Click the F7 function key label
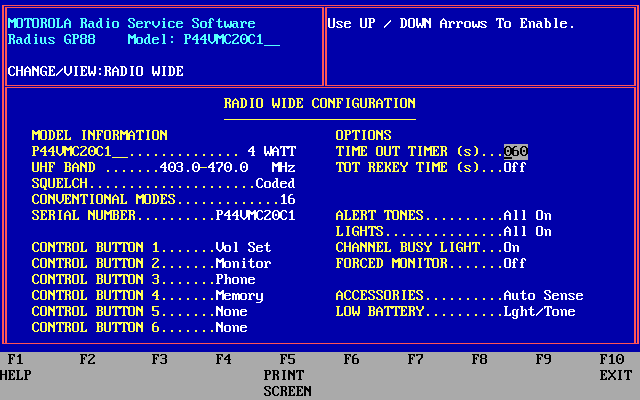Viewport: 640px width, 400px height. point(416,359)
